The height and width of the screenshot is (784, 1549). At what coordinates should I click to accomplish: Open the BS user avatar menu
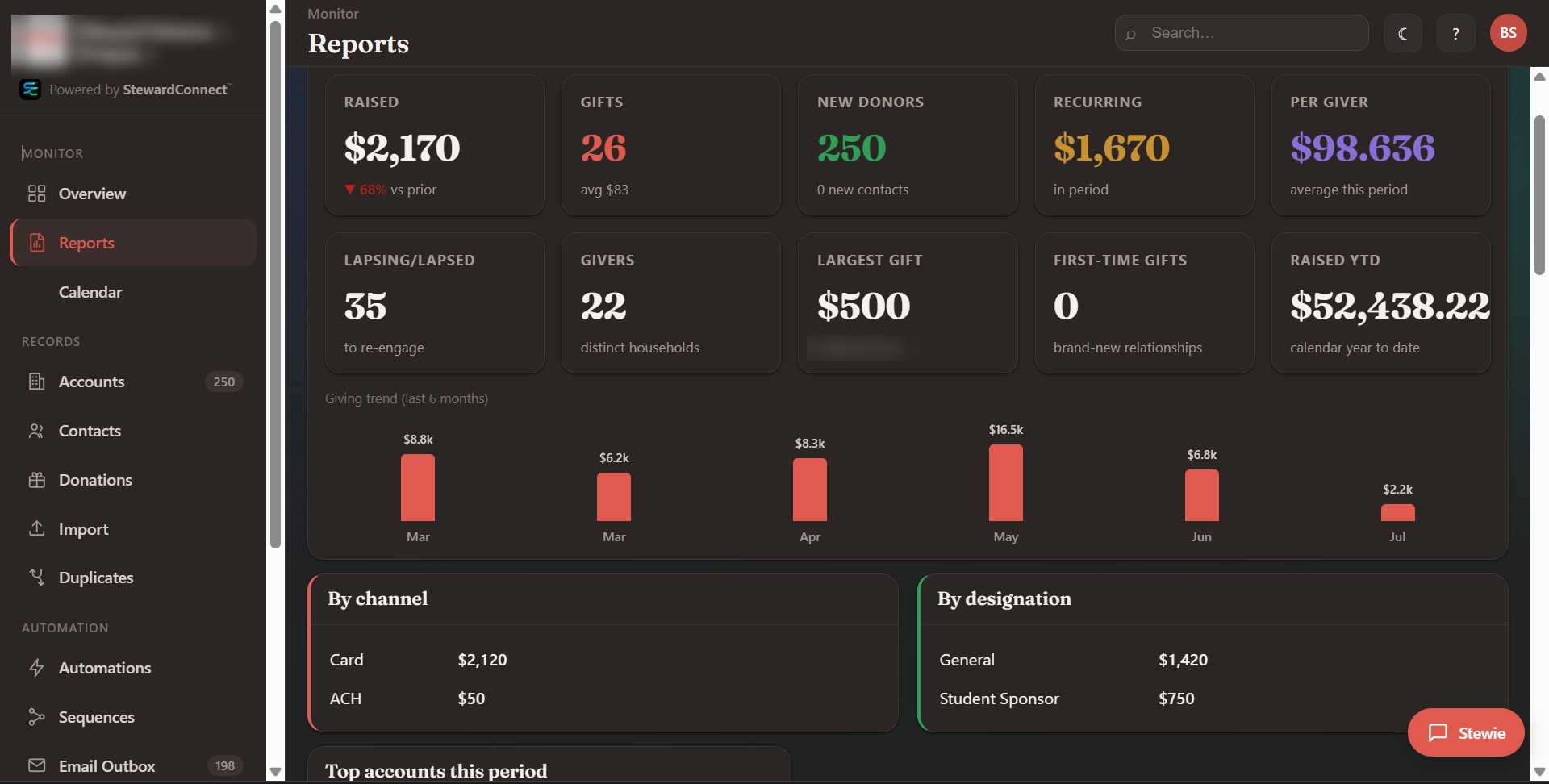pos(1508,33)
